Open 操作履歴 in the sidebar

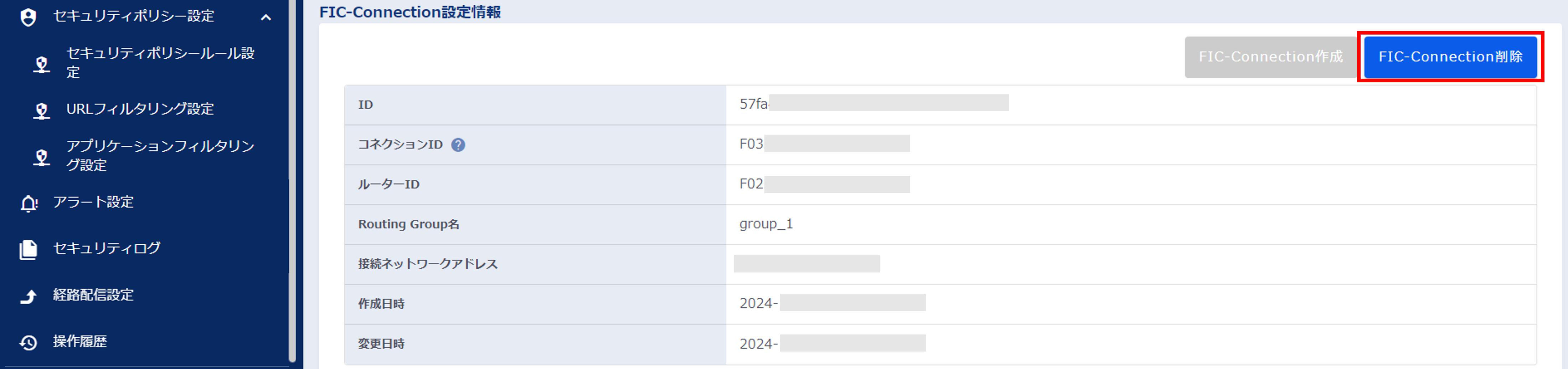pos(80,341)
